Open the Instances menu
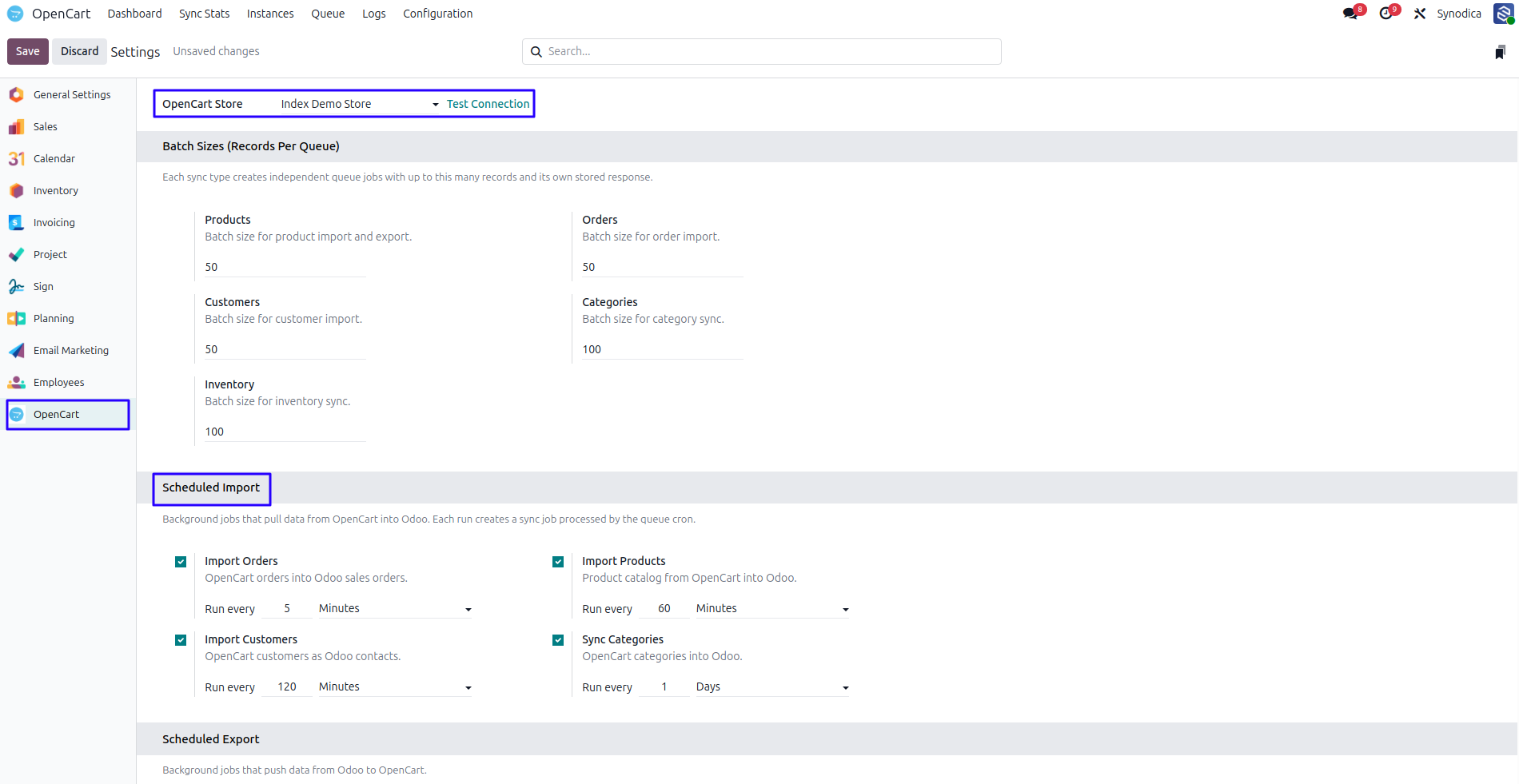 pos(270,14)
